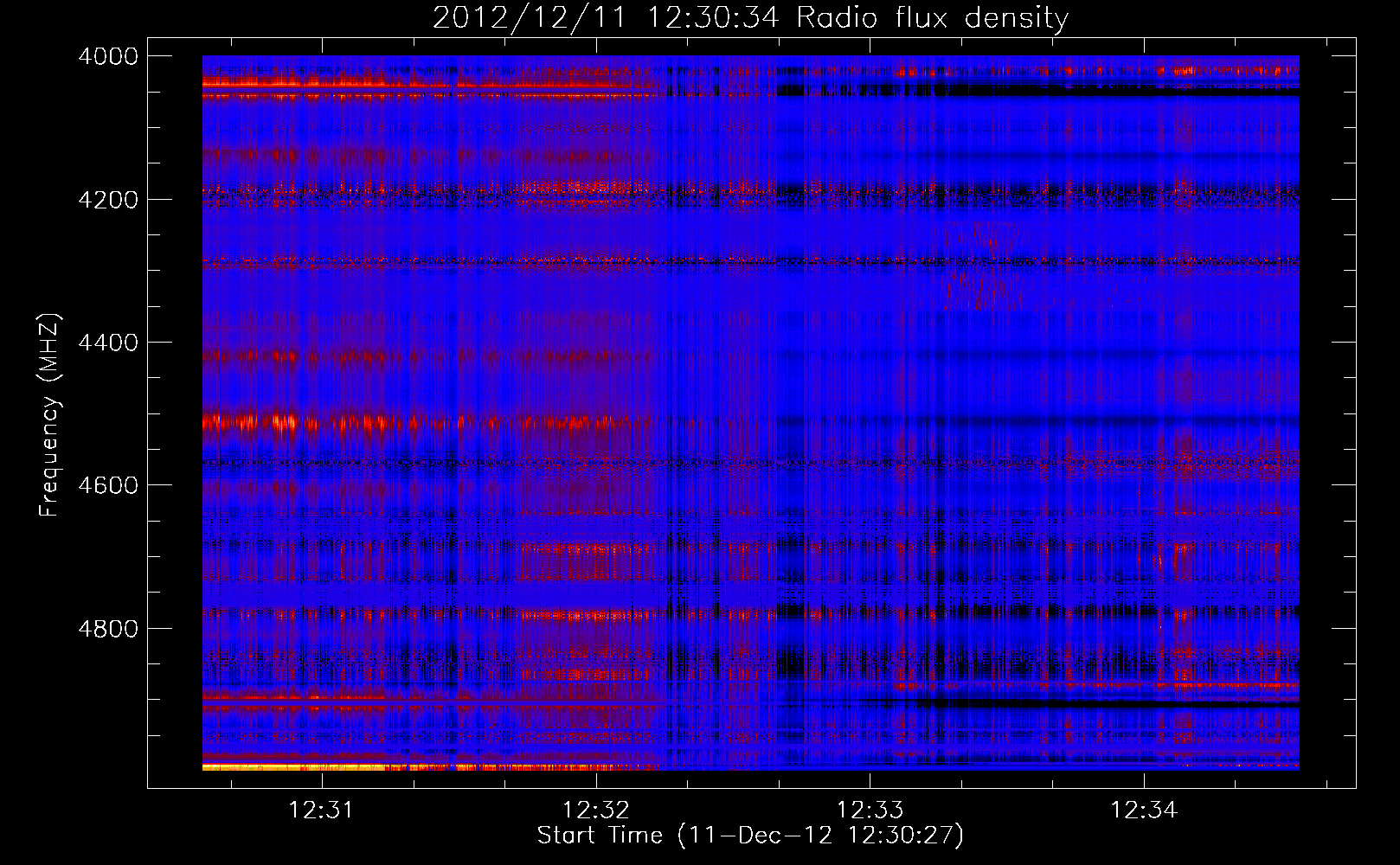Select the 4600 frequency tick label
The image size is (1400, 865).
click(108, 485)
